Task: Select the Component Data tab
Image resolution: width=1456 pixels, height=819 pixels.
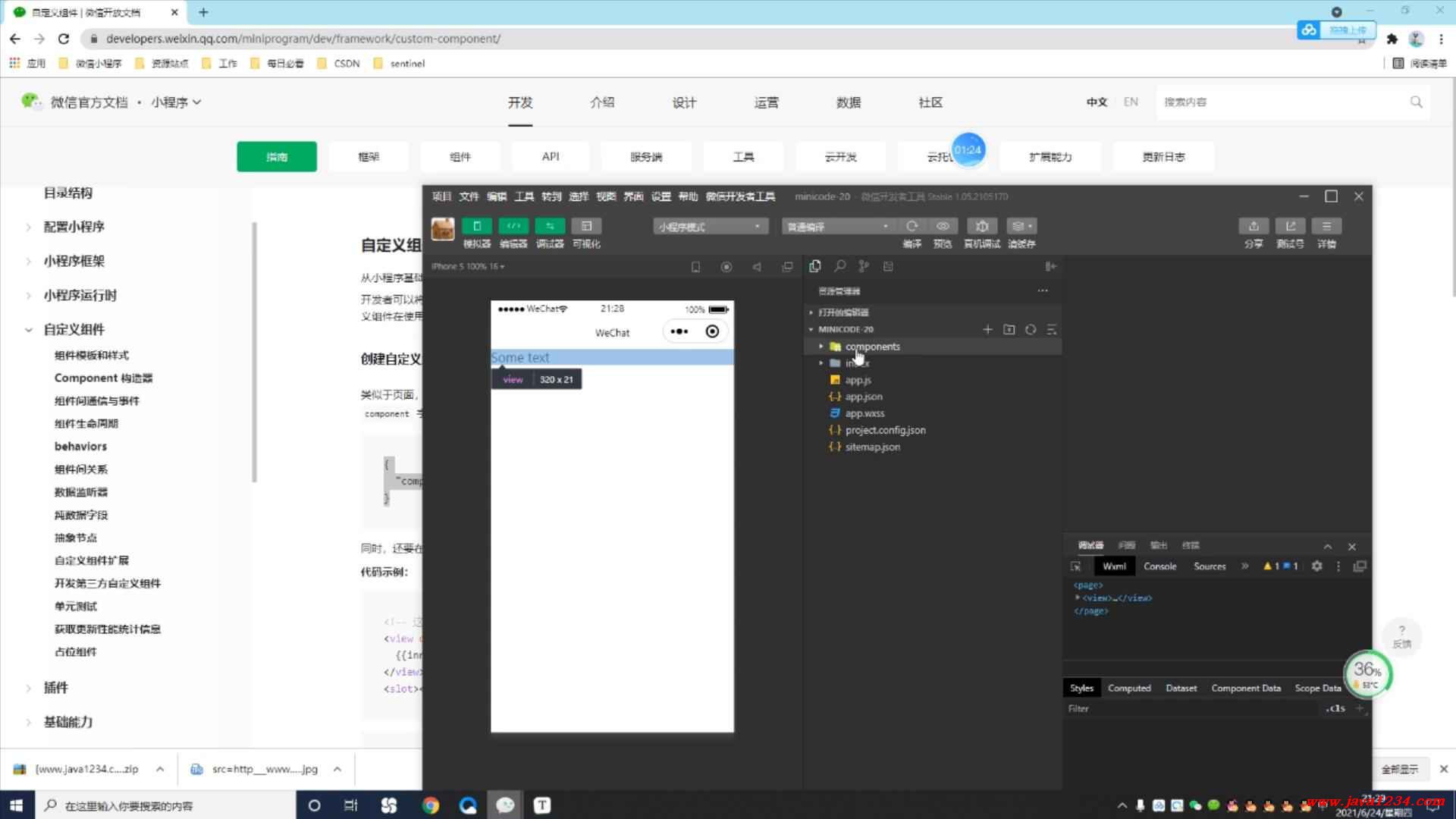Action: [1246, 688]
